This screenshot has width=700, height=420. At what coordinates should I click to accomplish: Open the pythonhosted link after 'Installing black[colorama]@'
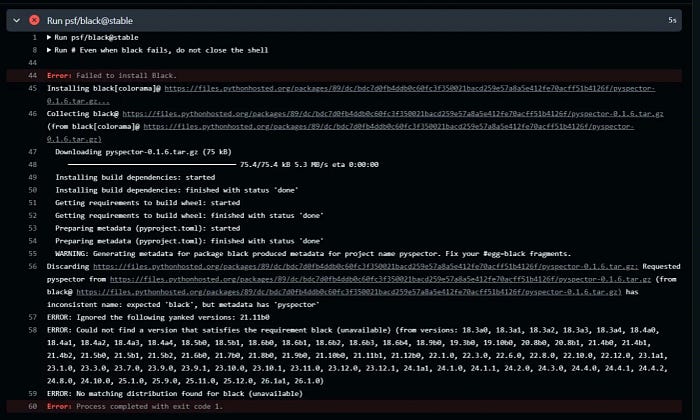[350, 95]
